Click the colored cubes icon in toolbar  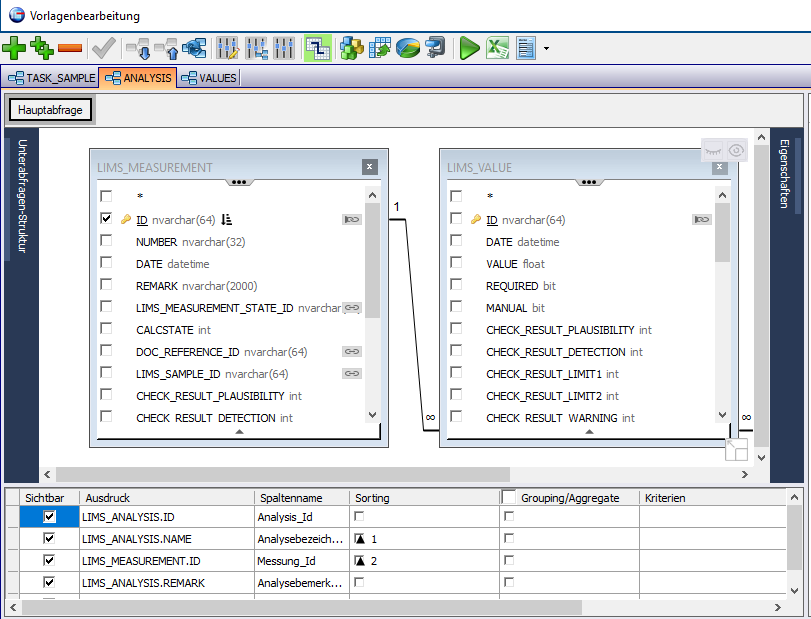(x=351, y=47)
